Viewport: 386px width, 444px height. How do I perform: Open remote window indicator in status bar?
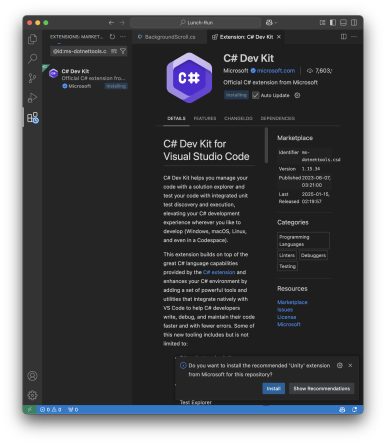coord(29,410)
